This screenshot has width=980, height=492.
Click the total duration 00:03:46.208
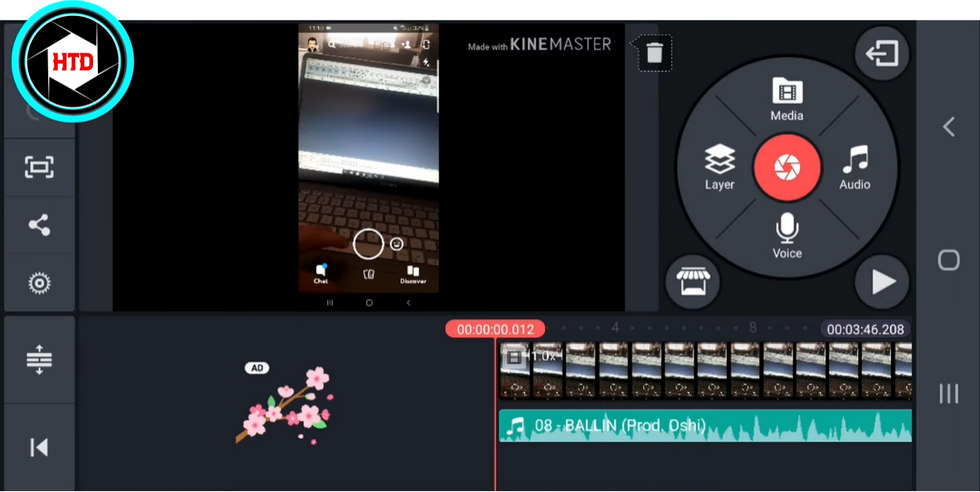pyautogui.click(x=865, y=329)
